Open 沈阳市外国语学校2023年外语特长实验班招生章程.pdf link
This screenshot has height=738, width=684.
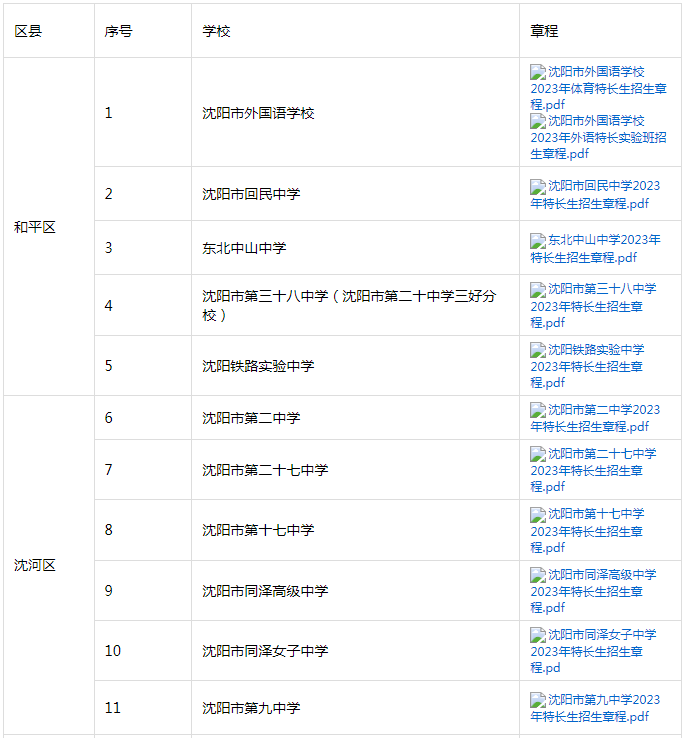coord(598,137)
